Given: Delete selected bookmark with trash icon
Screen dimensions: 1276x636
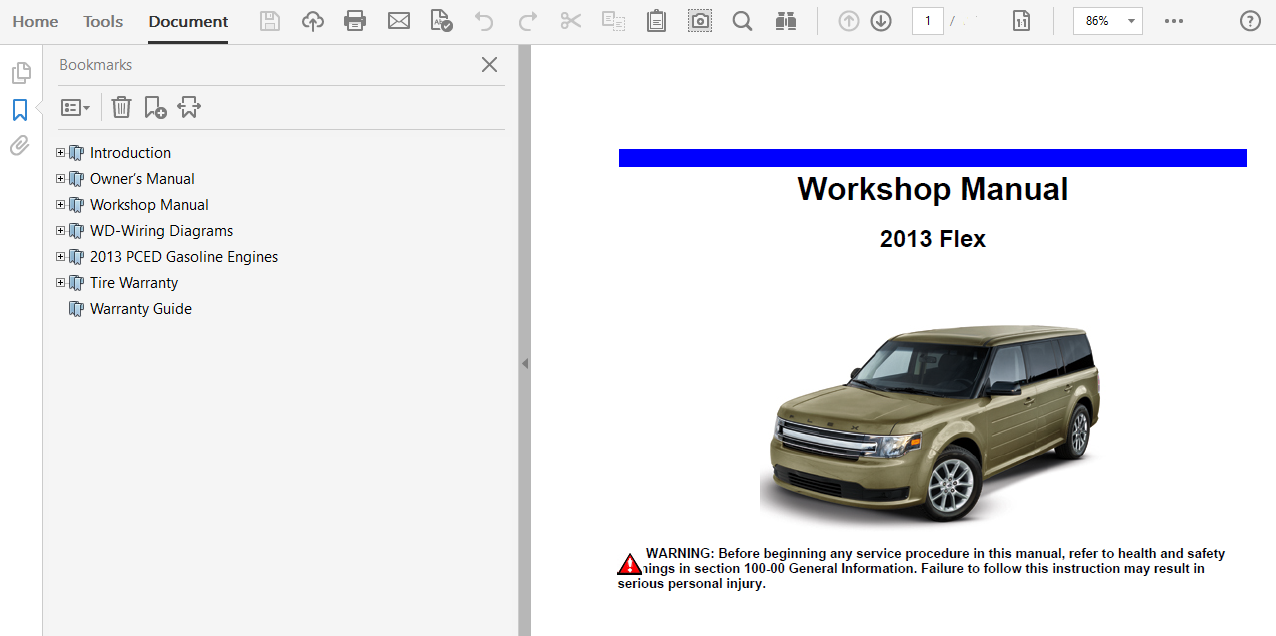Looking at the screenshot, I should (x=121, y=107).
